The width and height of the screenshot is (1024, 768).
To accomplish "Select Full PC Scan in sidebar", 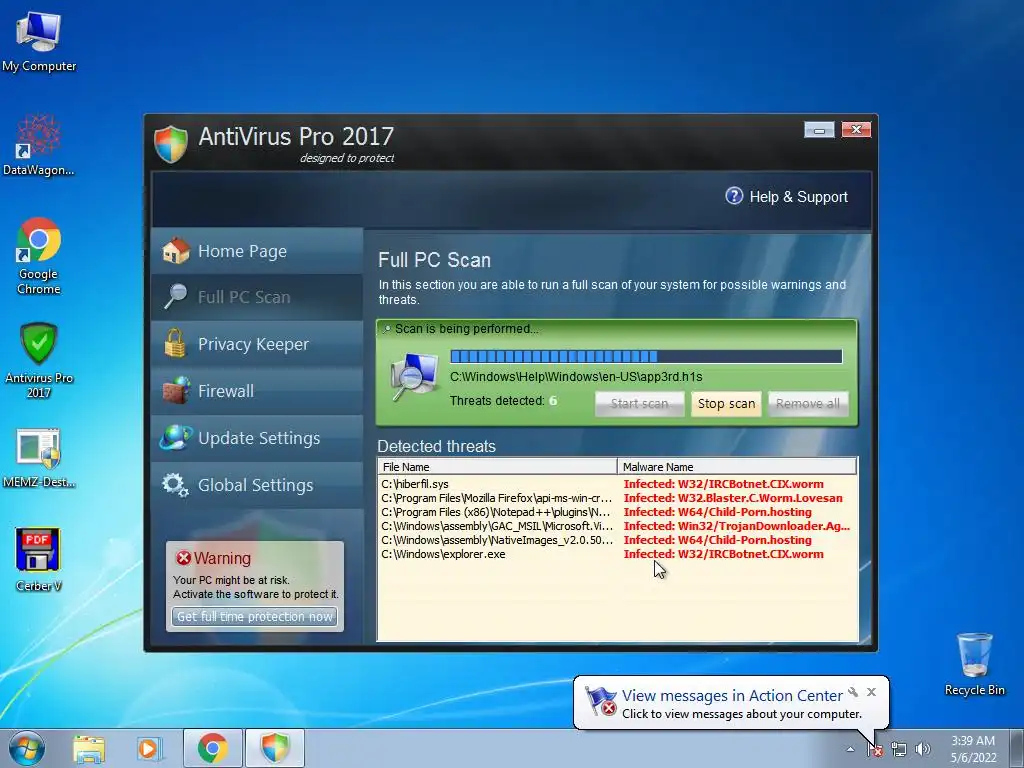I will (x=257, y=297).
